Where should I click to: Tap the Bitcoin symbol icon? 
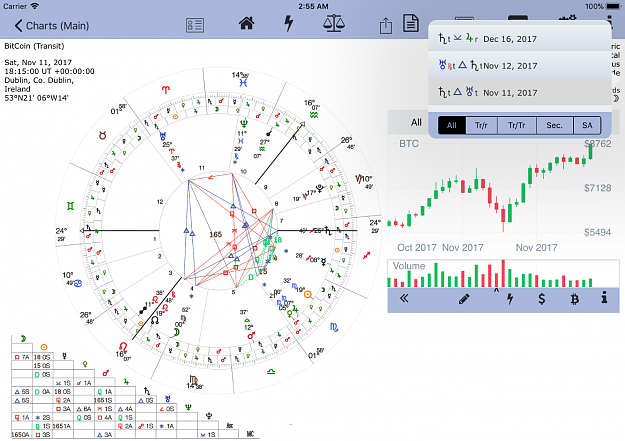point(574,299)
